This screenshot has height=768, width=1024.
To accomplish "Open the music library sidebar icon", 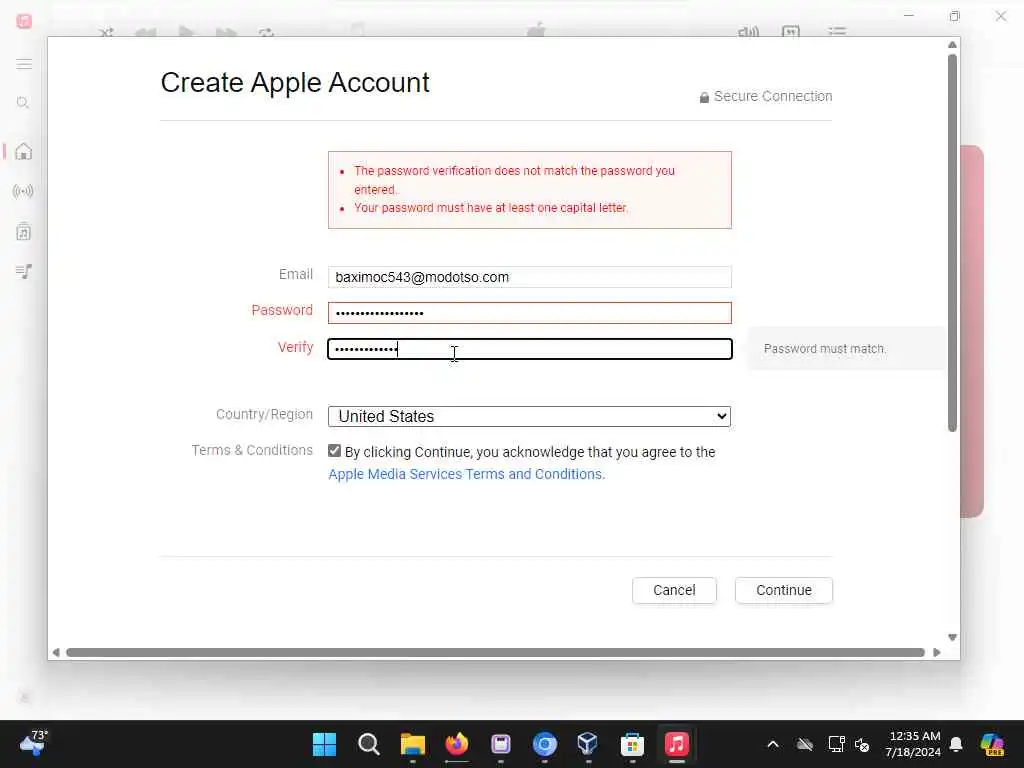I will (x=24, y=232).
